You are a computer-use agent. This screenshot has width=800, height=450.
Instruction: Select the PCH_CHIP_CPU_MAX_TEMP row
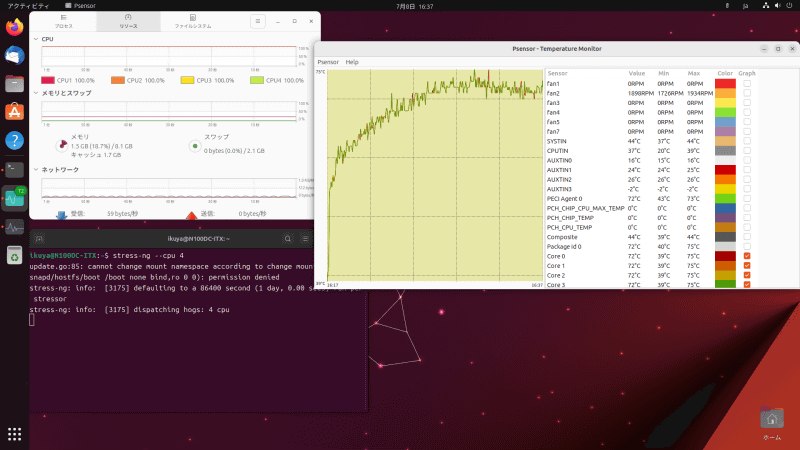652,208
